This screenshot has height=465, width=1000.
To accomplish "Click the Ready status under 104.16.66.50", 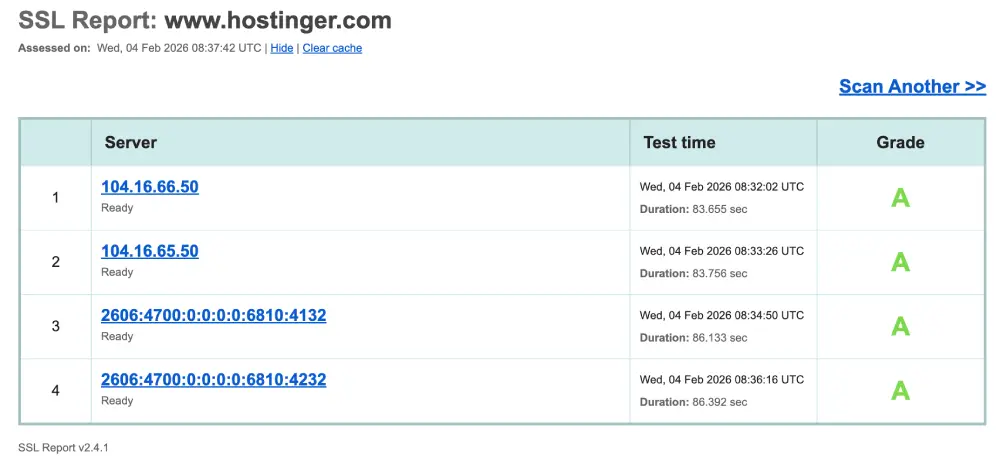I will click(117, 208).
